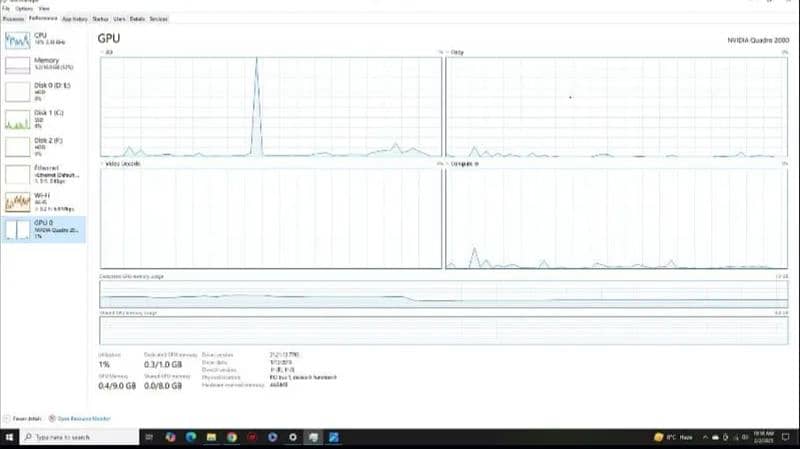Open the clock and date flyout
This screenshot has height=449, width=800.
[x=763, y=437]
